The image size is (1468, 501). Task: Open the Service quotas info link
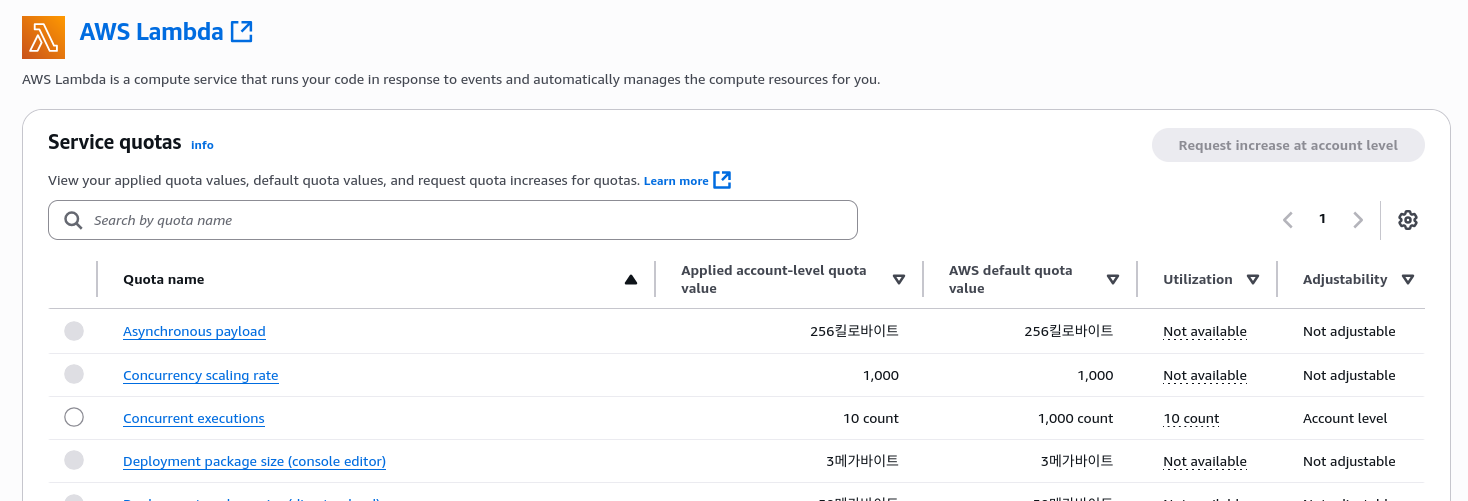[x=202, y=145]
